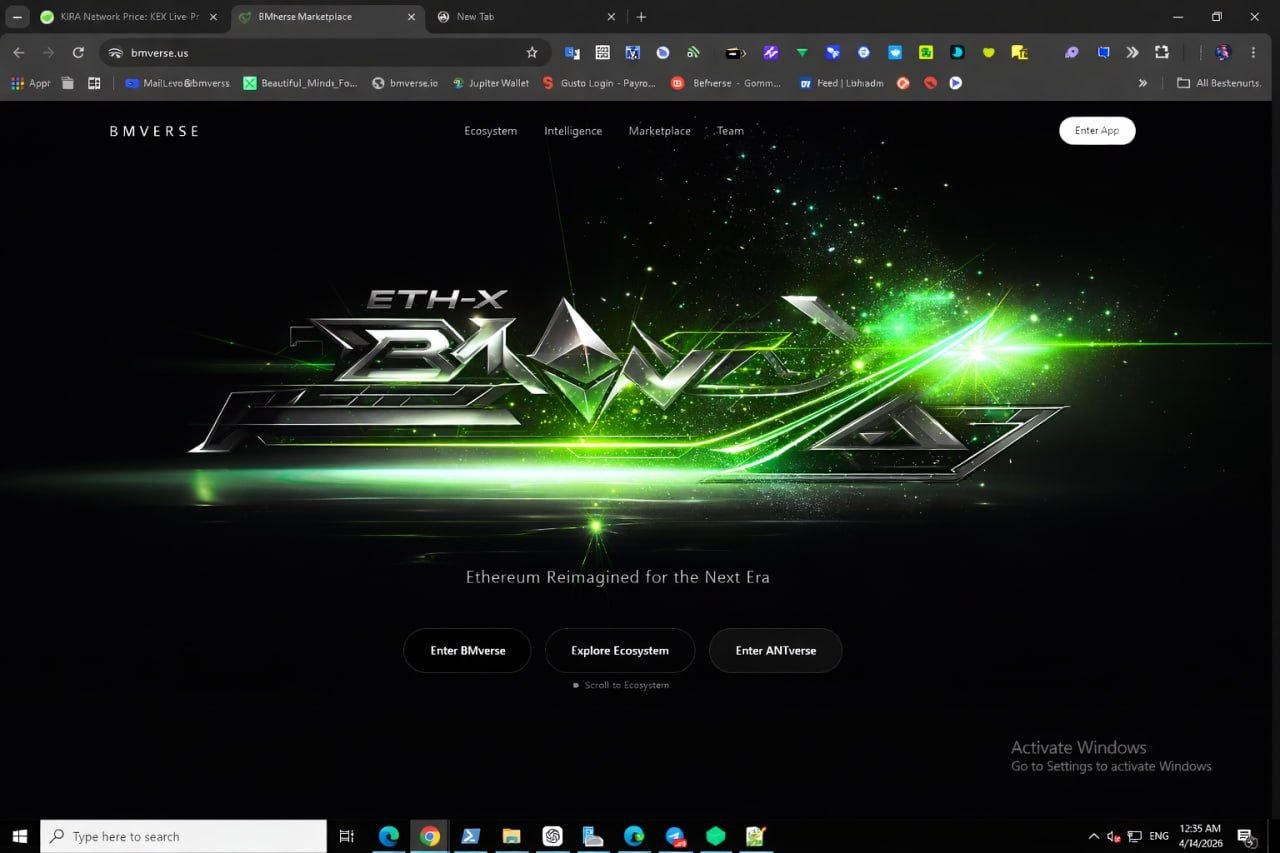Open the Chrome three-dot menu
The height and width of the screenshot is (853, 1280).
(x=1253, y=53)
